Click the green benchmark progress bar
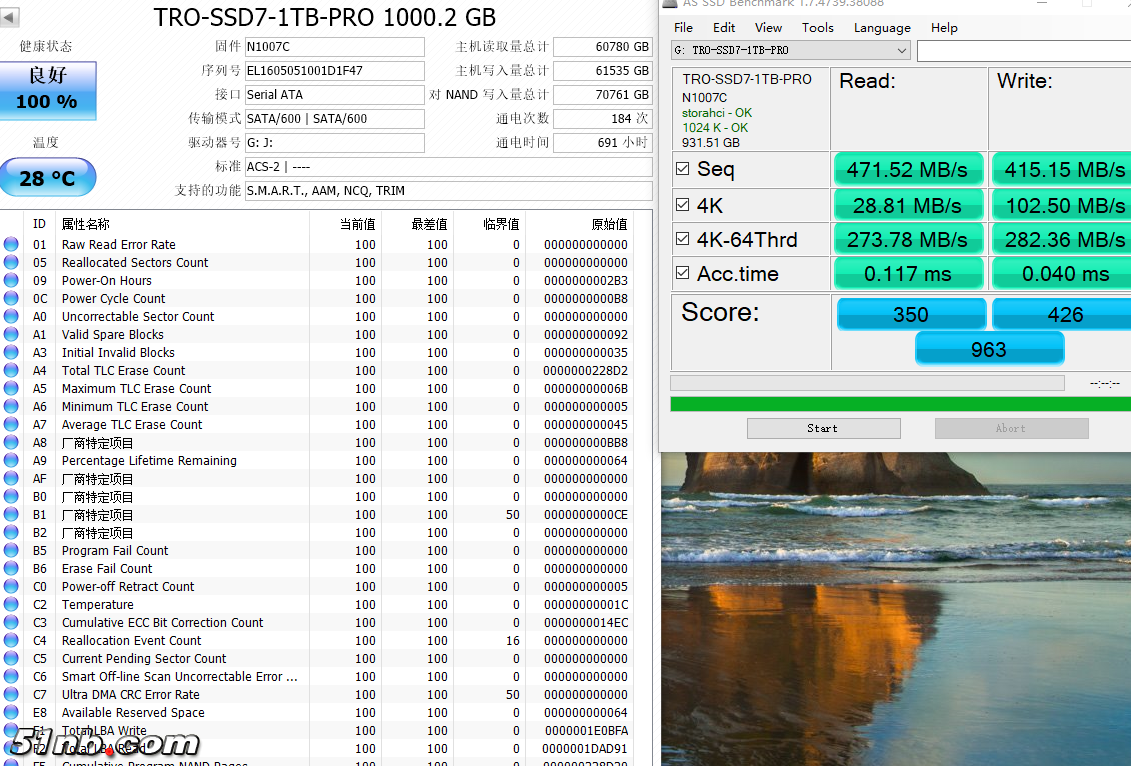Image resolution: width=1131 pixels, height=766 pixels. tap(900, 404)
